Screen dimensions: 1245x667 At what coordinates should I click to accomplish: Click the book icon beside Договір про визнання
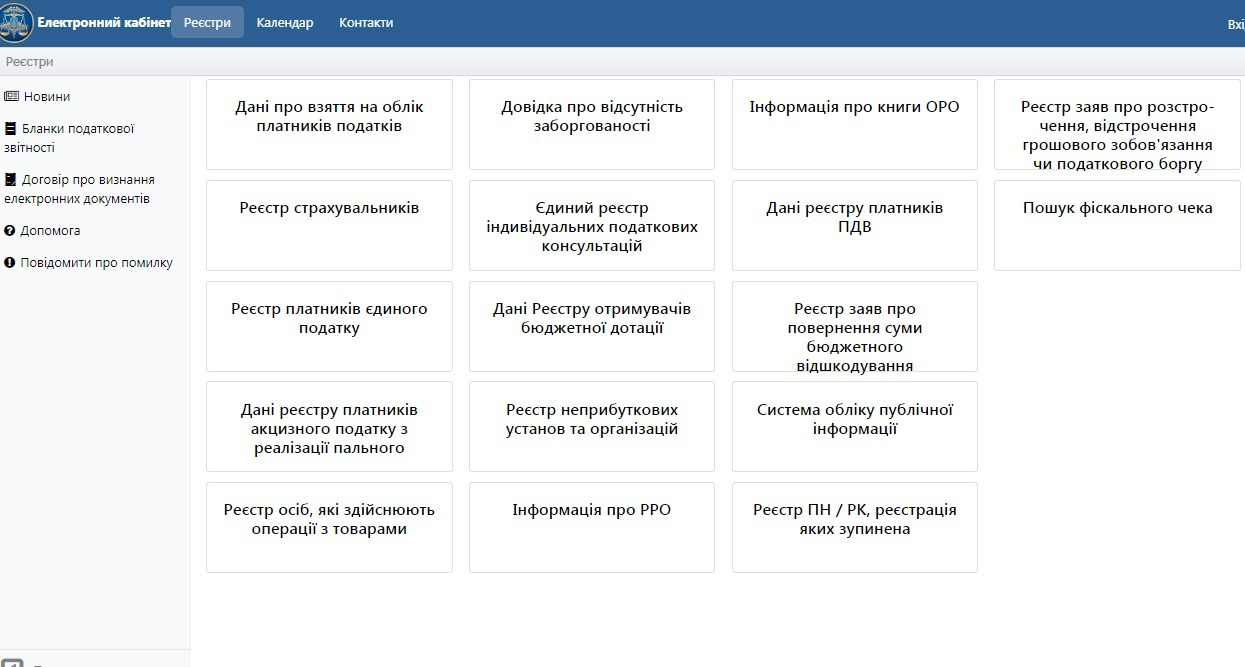[11, 180]
